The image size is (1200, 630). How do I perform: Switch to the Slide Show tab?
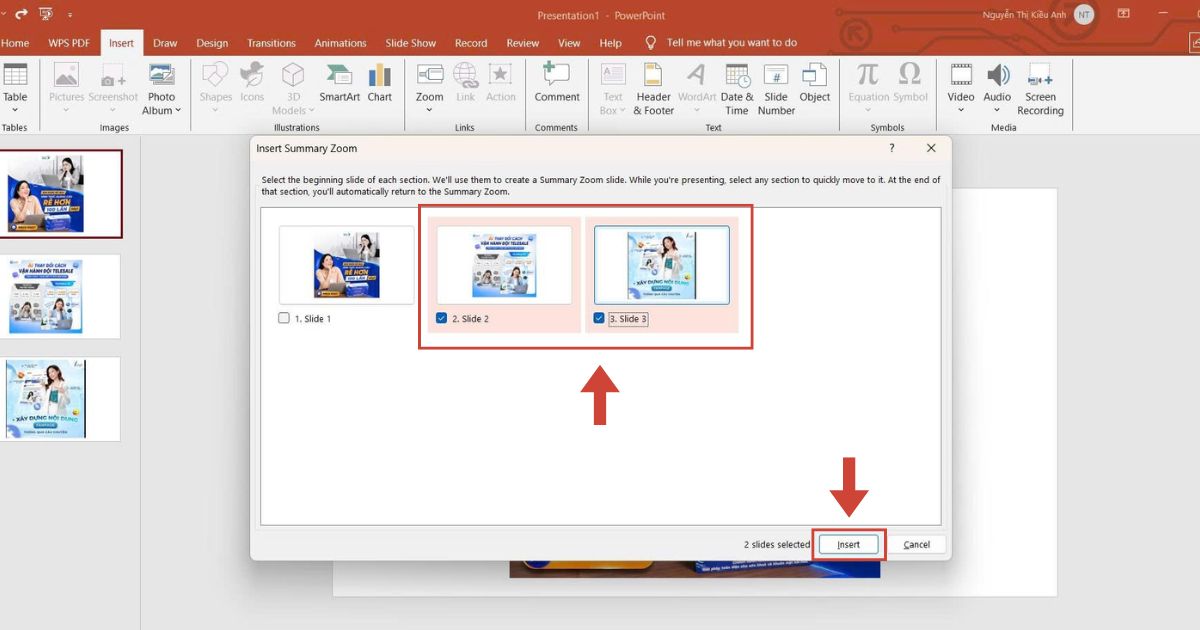point(411,43)
